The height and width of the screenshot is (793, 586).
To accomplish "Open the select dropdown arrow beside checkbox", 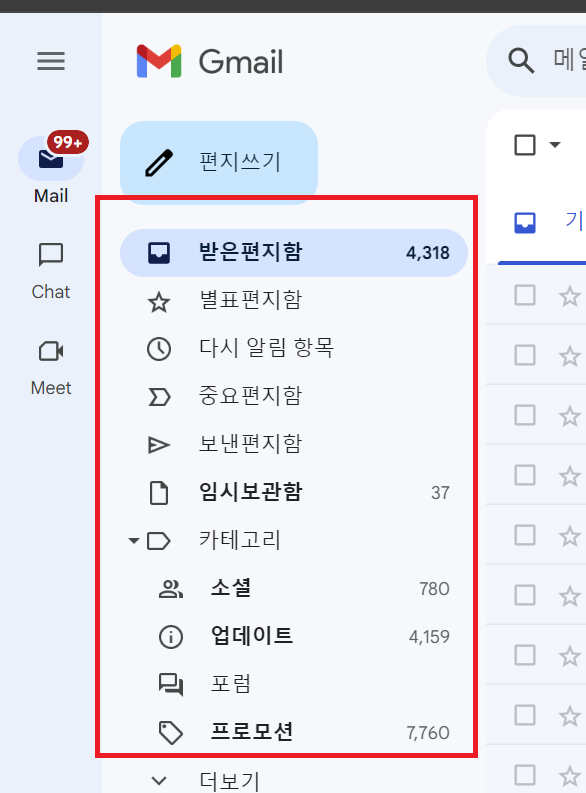I will [555, 145].
